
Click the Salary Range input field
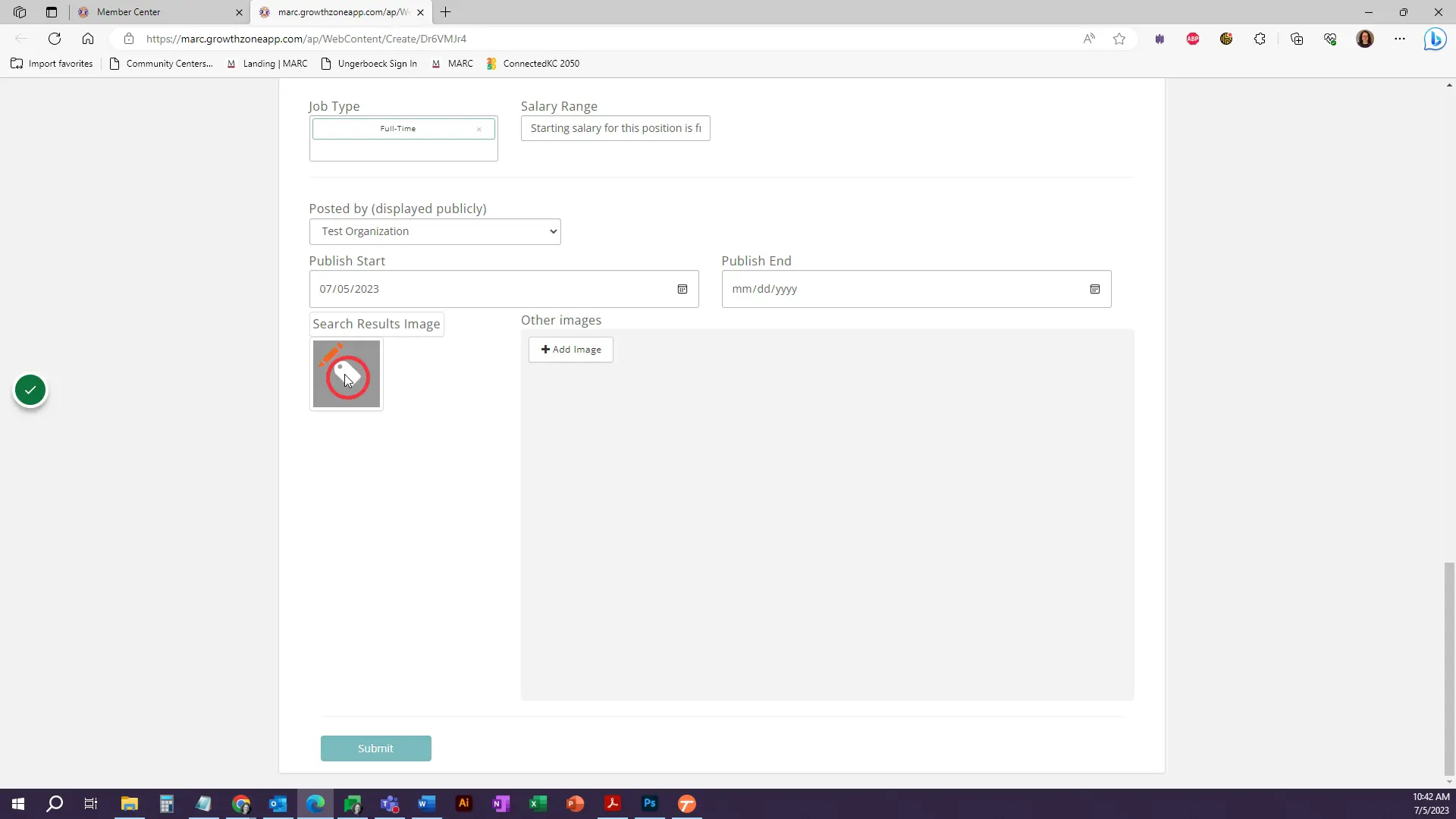point(616,128)
